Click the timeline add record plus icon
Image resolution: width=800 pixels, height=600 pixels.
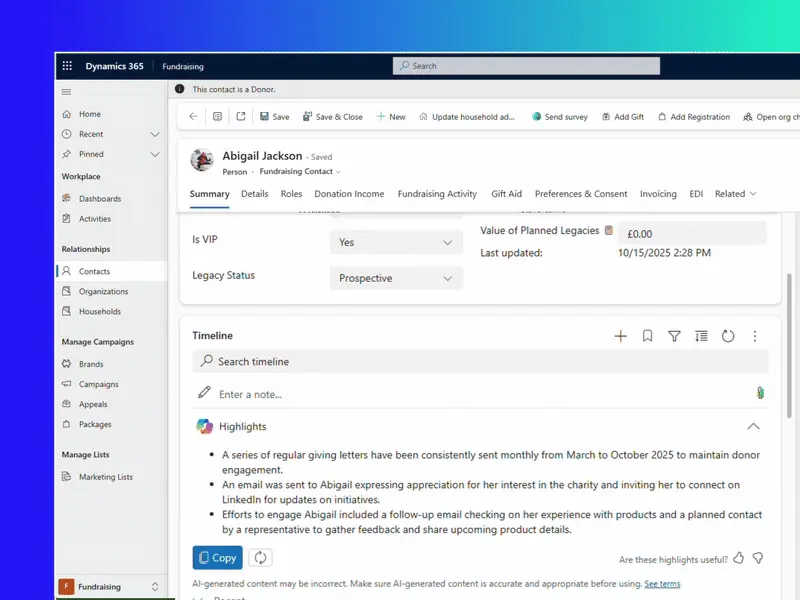620,336
